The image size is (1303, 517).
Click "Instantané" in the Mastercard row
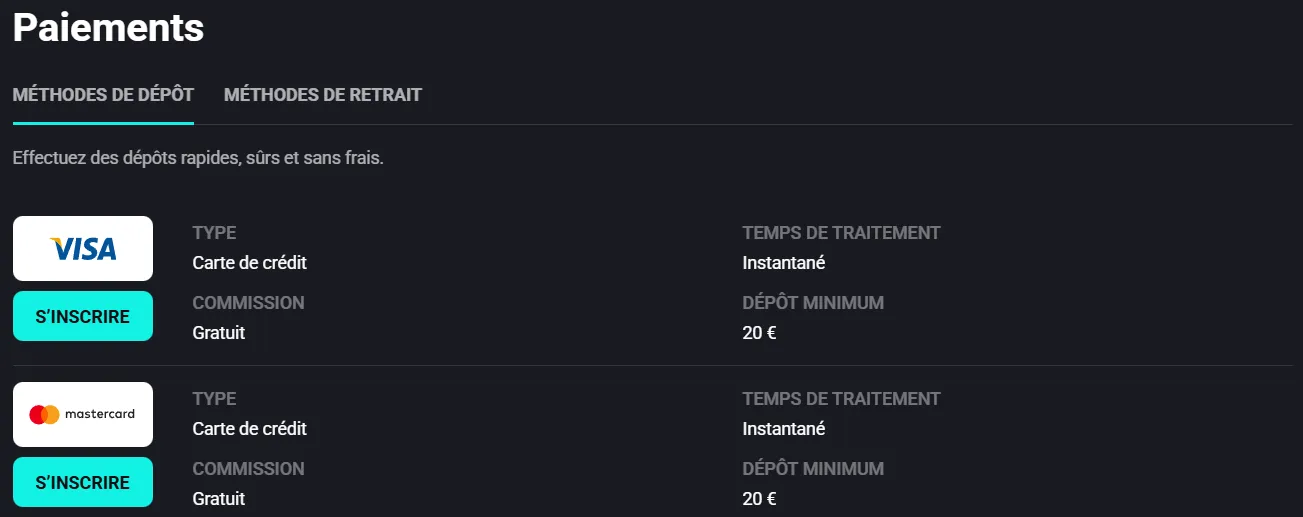783,429
